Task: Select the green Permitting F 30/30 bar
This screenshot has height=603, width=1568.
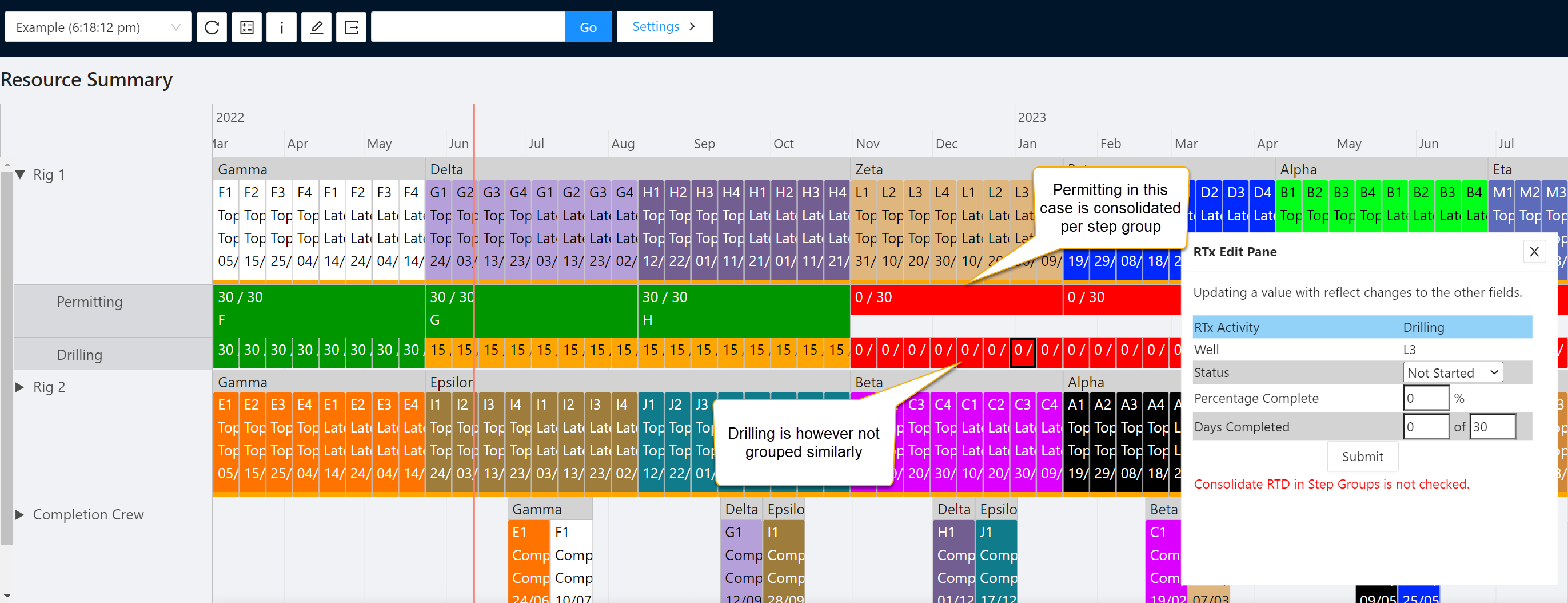Action: (x=318, y=309)
